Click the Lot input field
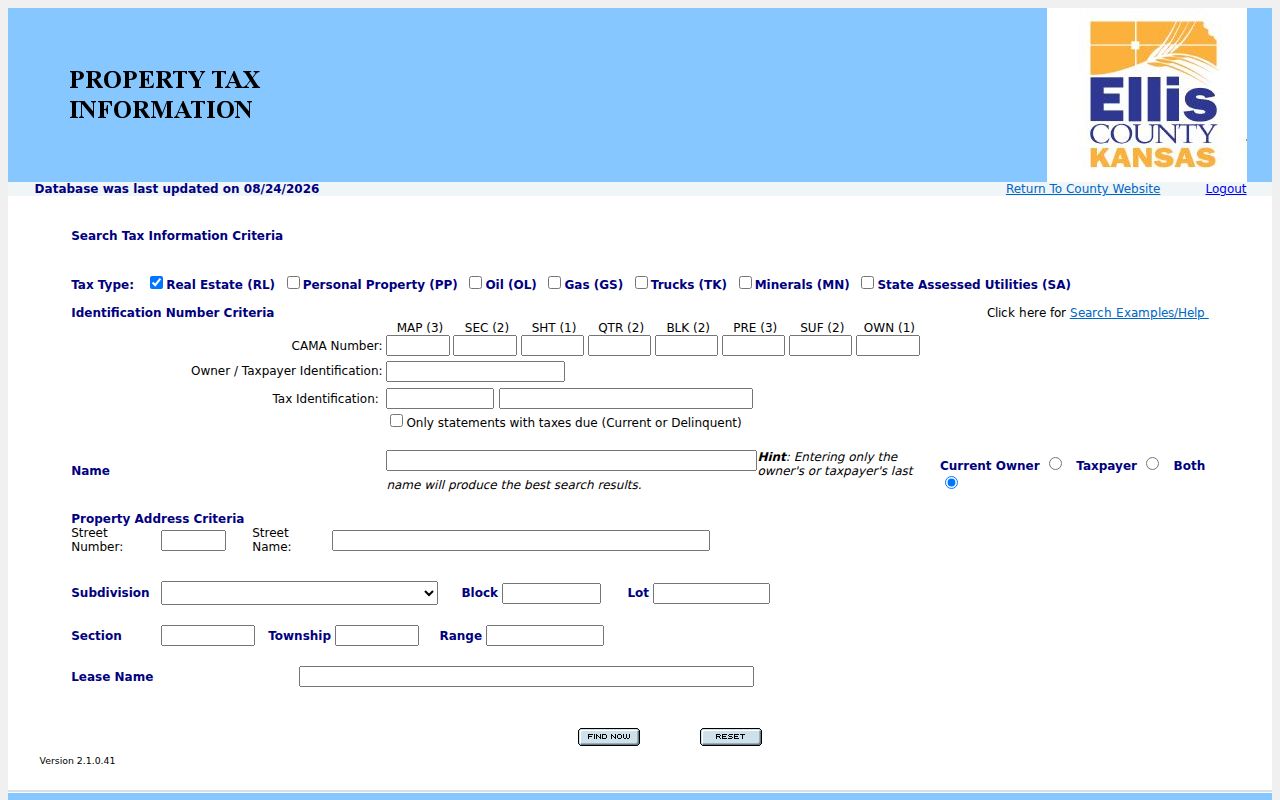 tap(711, 594)
